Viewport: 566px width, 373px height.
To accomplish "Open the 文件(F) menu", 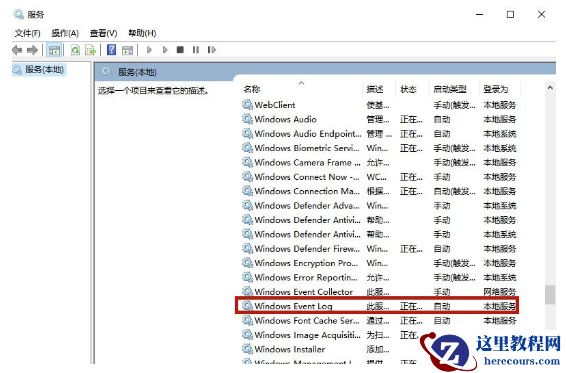I will click(27, 33).
